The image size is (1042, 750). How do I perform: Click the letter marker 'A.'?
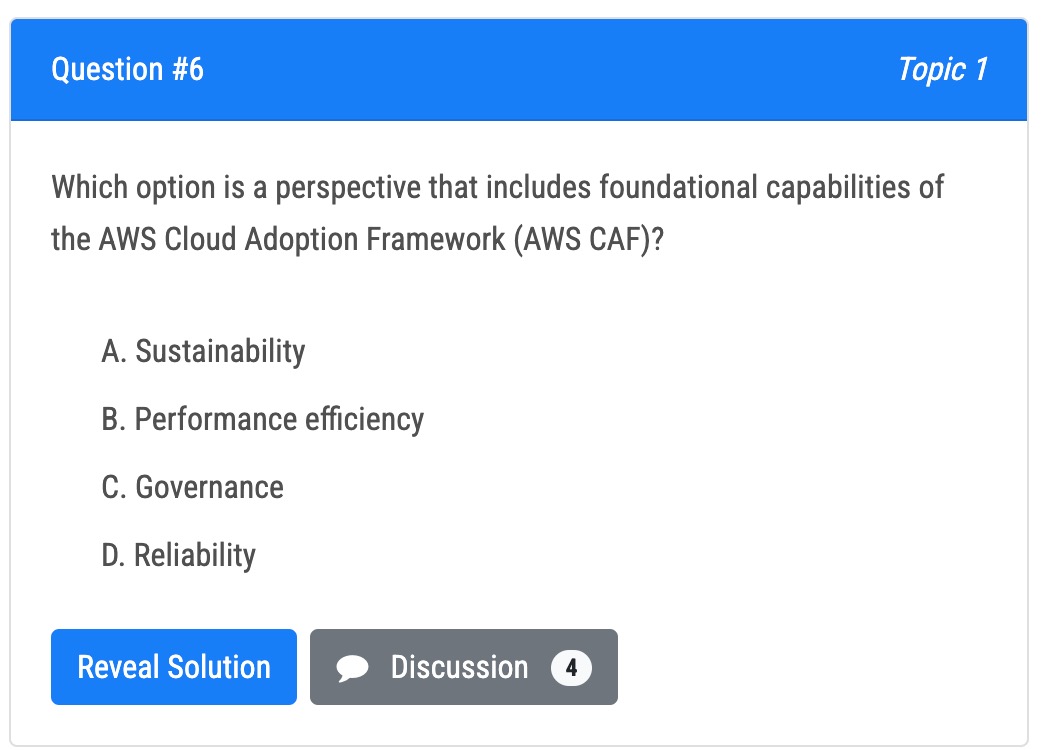114,351
